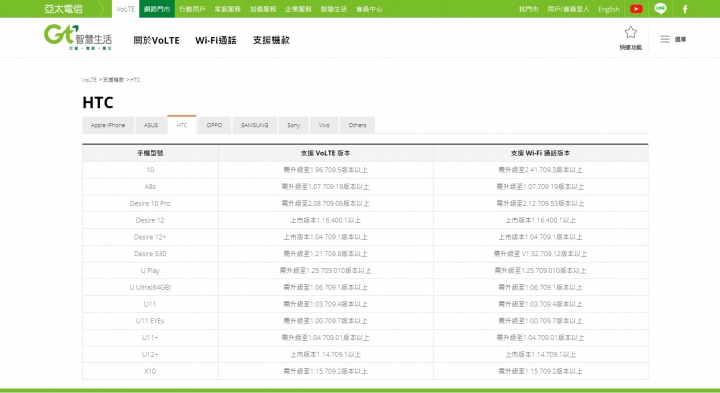Select the model cell "10"
Viewport: 720px width, 393px height.
[x=150, y=170]
